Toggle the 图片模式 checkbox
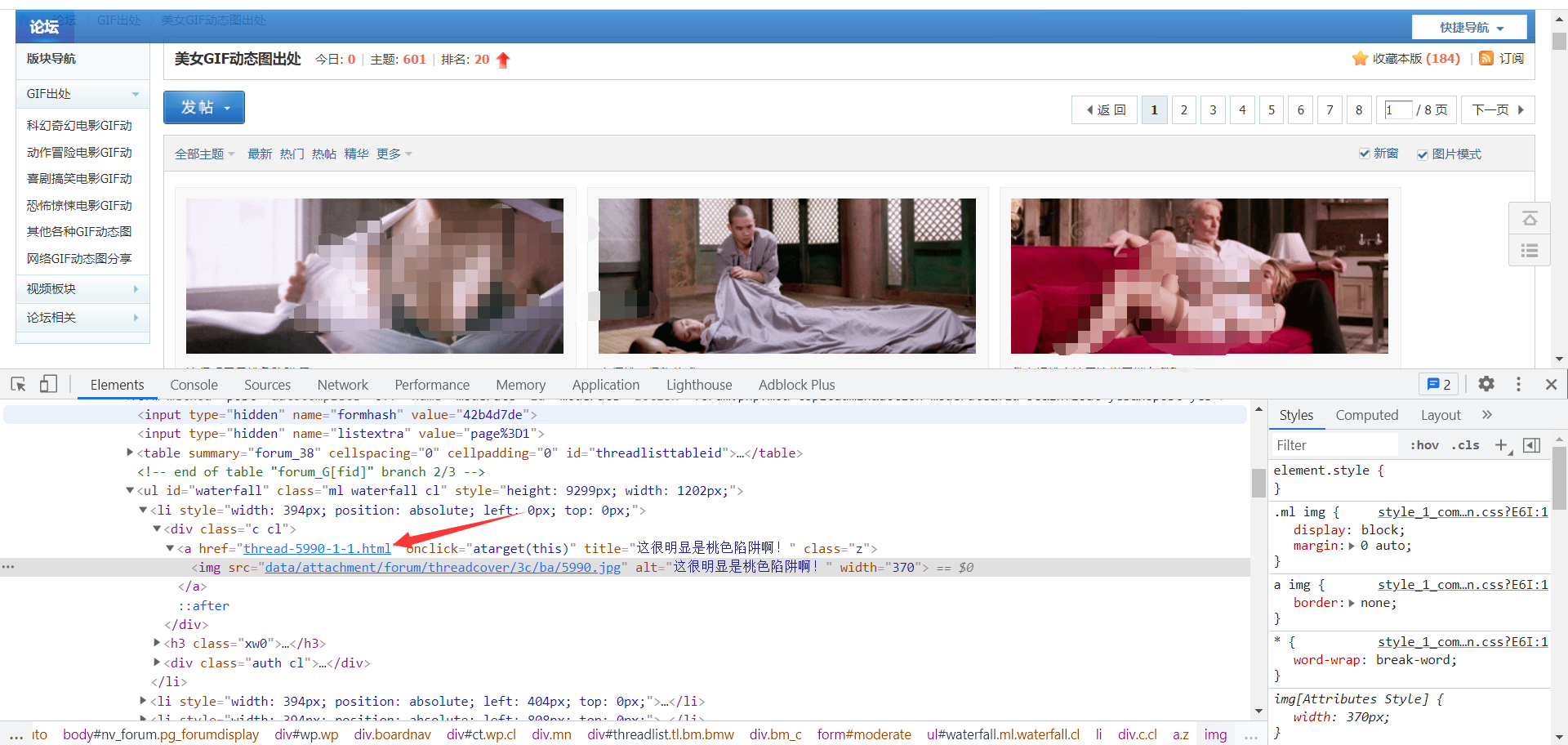The height and width of the screenshot is (745, 1568). click(1423, 154)
